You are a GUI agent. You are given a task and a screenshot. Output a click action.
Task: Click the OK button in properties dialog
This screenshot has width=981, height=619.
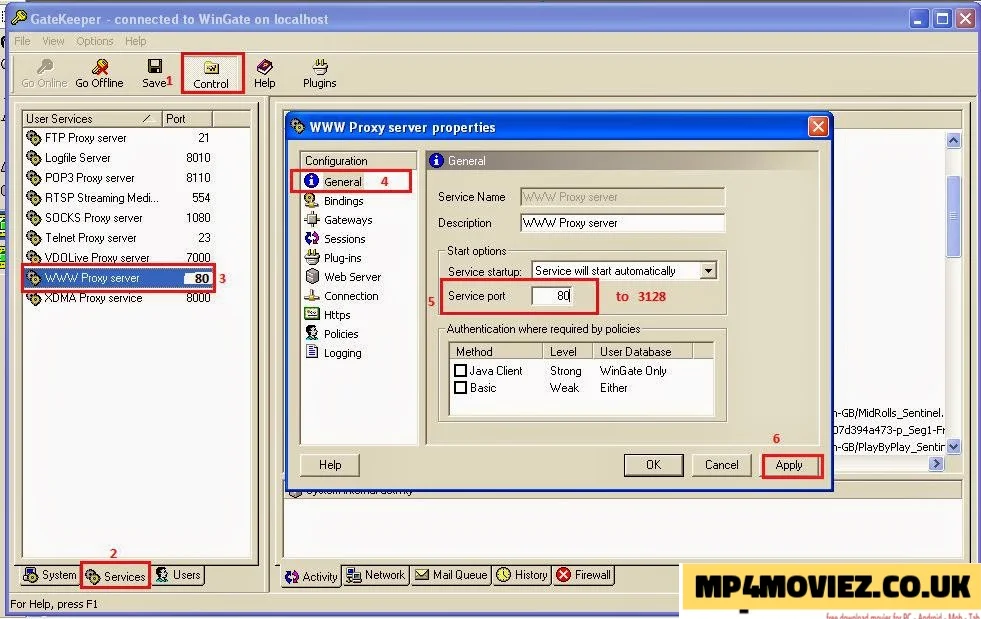click(x=653, y=465)
